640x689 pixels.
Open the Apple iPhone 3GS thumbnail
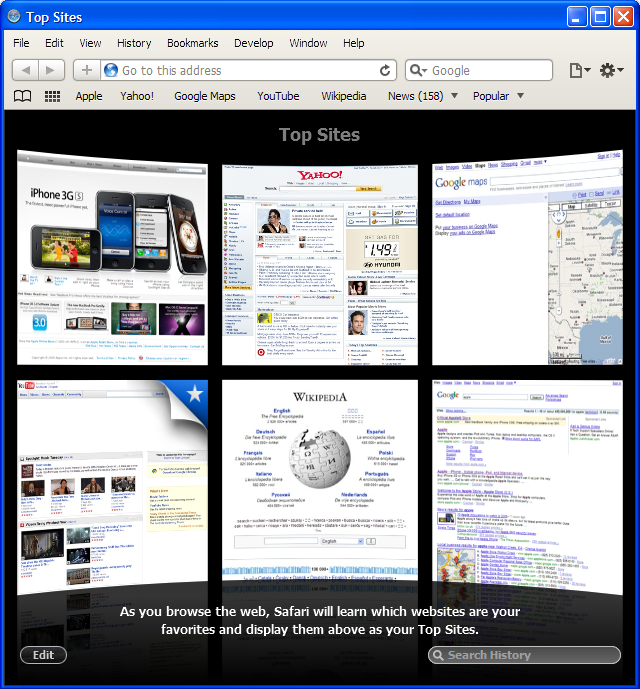[x=112, y=258]
